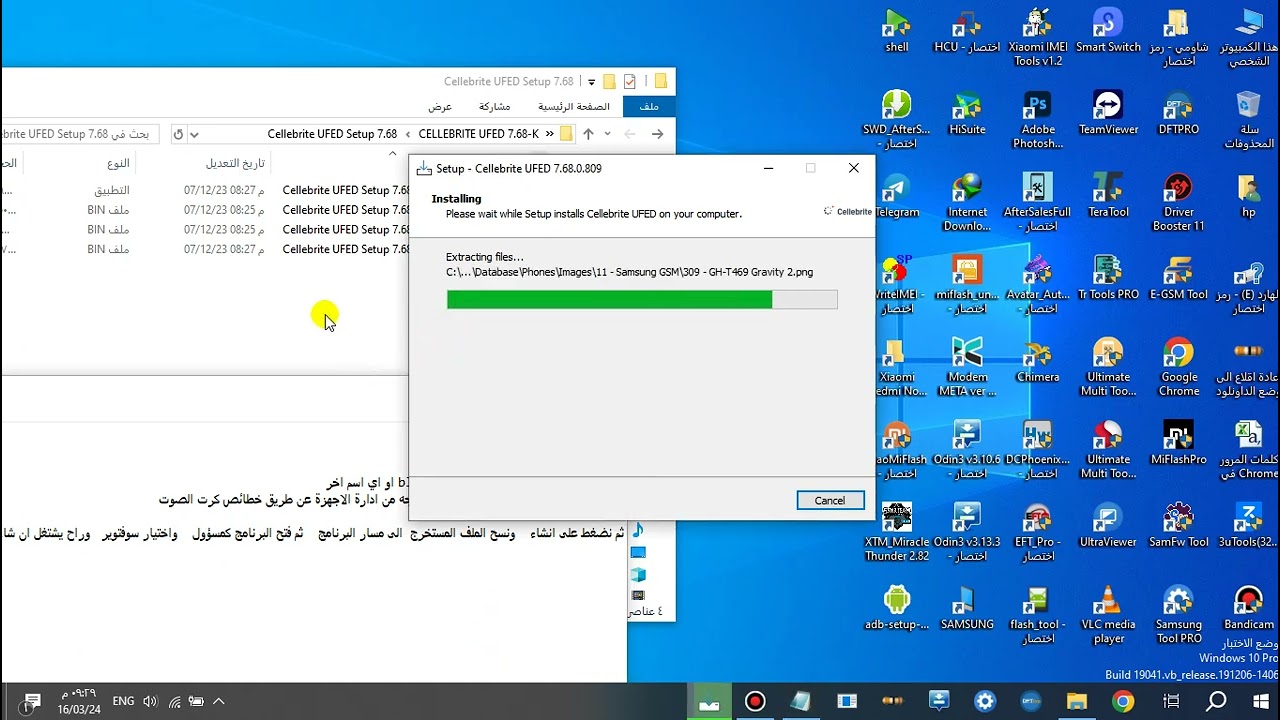Launch EFT_Pro desktop shortcut
Image resolution: width=1280 pixels, height=720 pixels.
(x=1038, y=534)
